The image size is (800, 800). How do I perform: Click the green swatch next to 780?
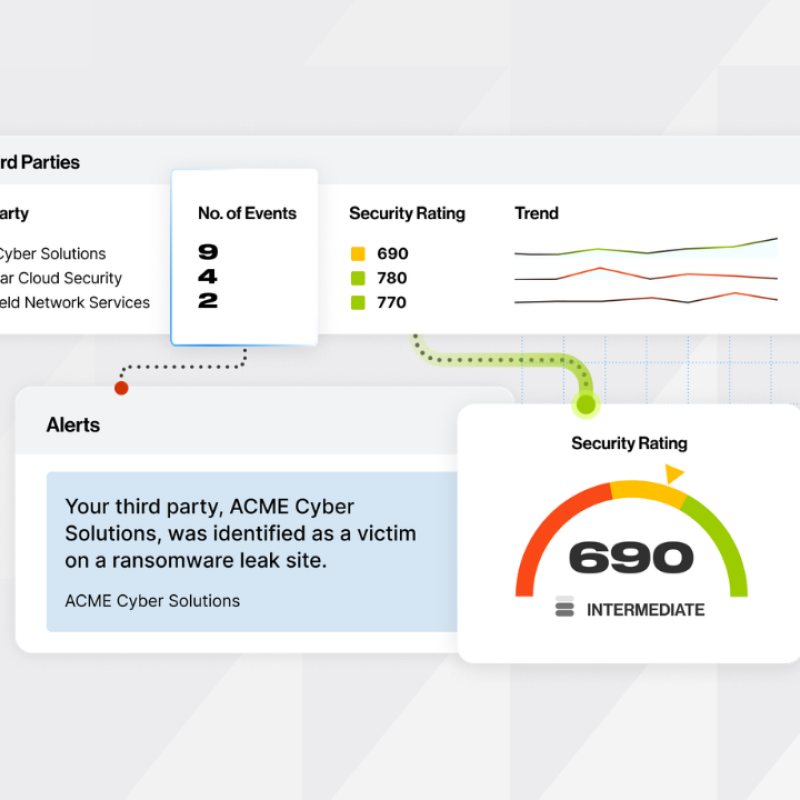pos(358,278)
